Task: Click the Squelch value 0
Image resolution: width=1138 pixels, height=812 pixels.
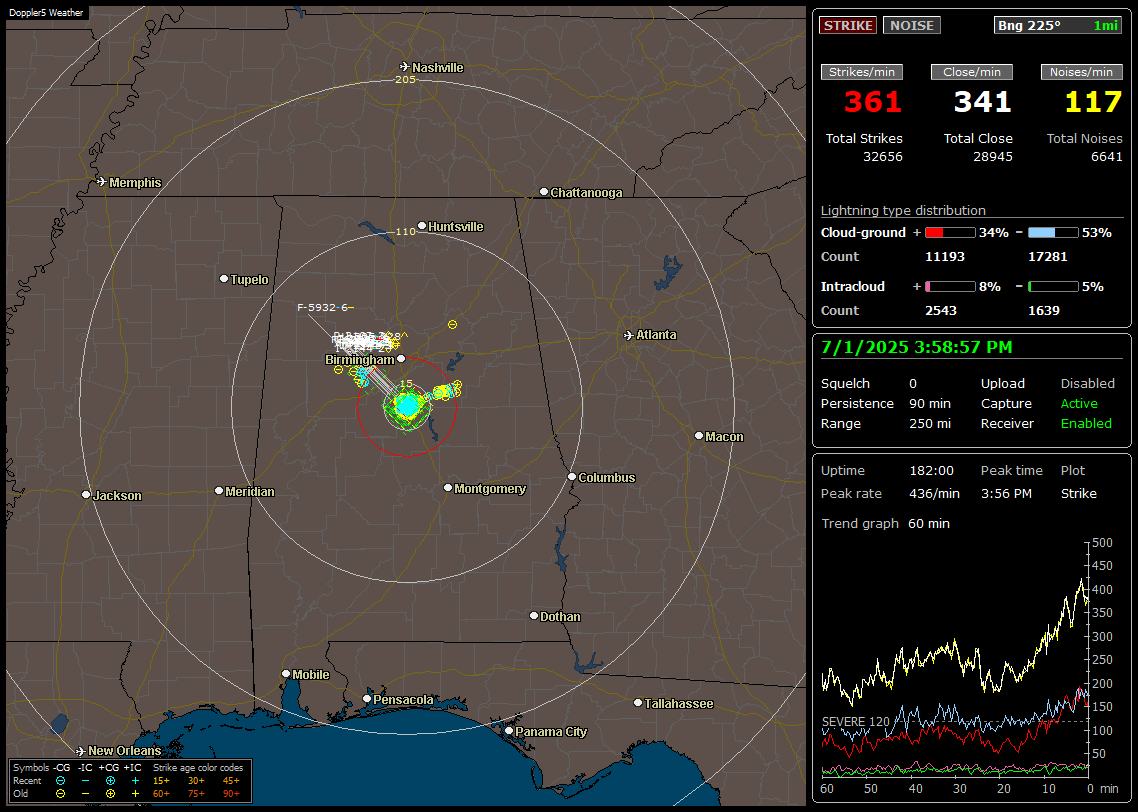Action: pos(913,383)
